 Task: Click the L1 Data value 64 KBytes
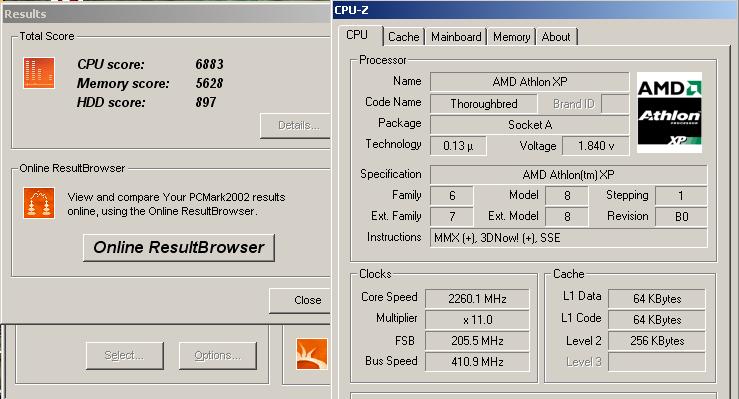tap(657, 299)
